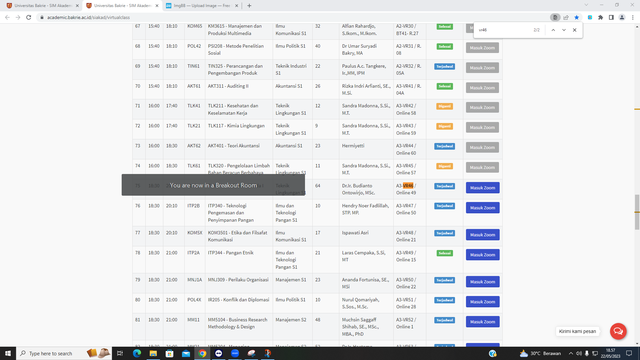Click the orange status badge for TLK211
Image resolution: width=640 pixels, height=360 pixels.
[444, 107]
